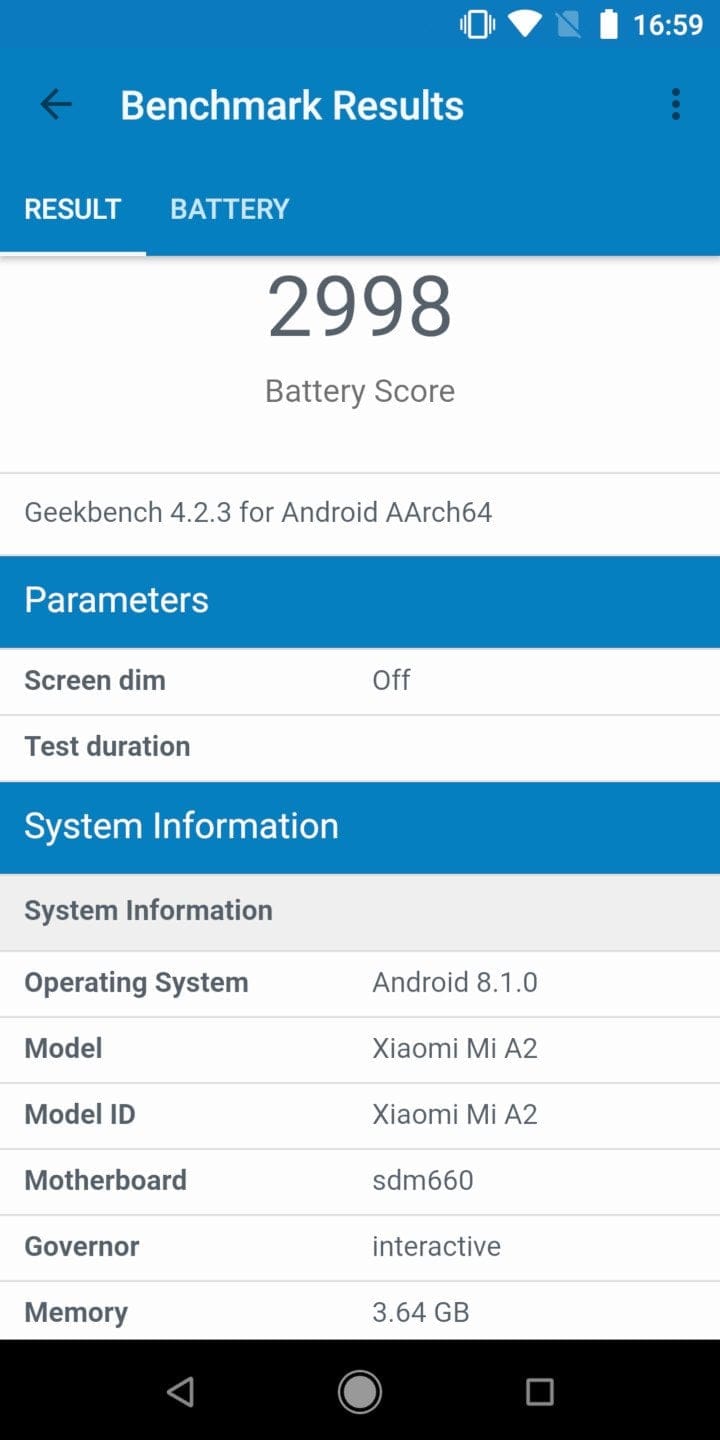Tap the Motherboard sdm660 row
The width and height of the screenshot is (720, 1440).
point(360,1181)
